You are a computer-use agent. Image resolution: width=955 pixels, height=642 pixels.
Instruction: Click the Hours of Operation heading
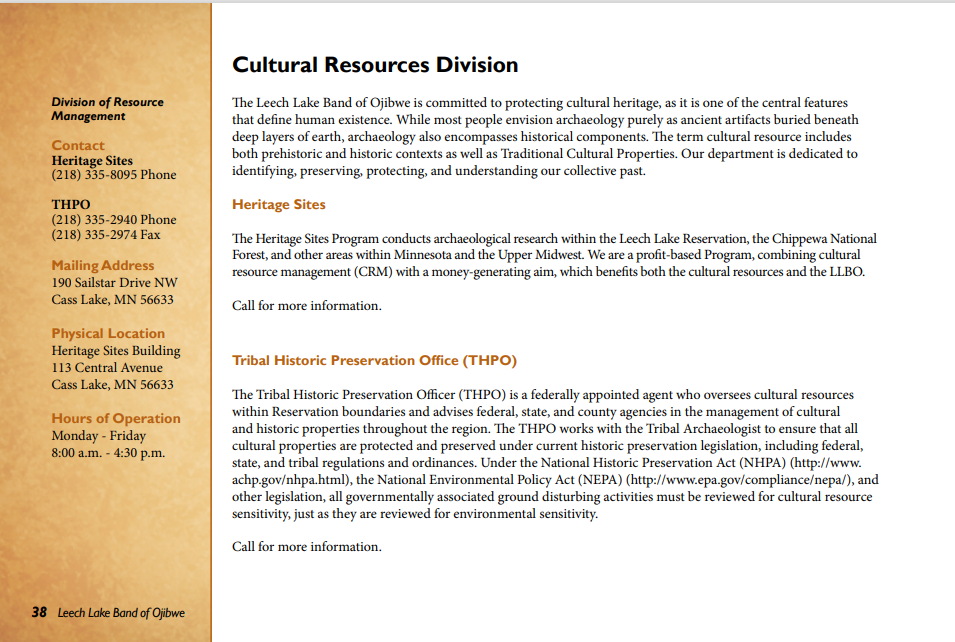(116, 418)
